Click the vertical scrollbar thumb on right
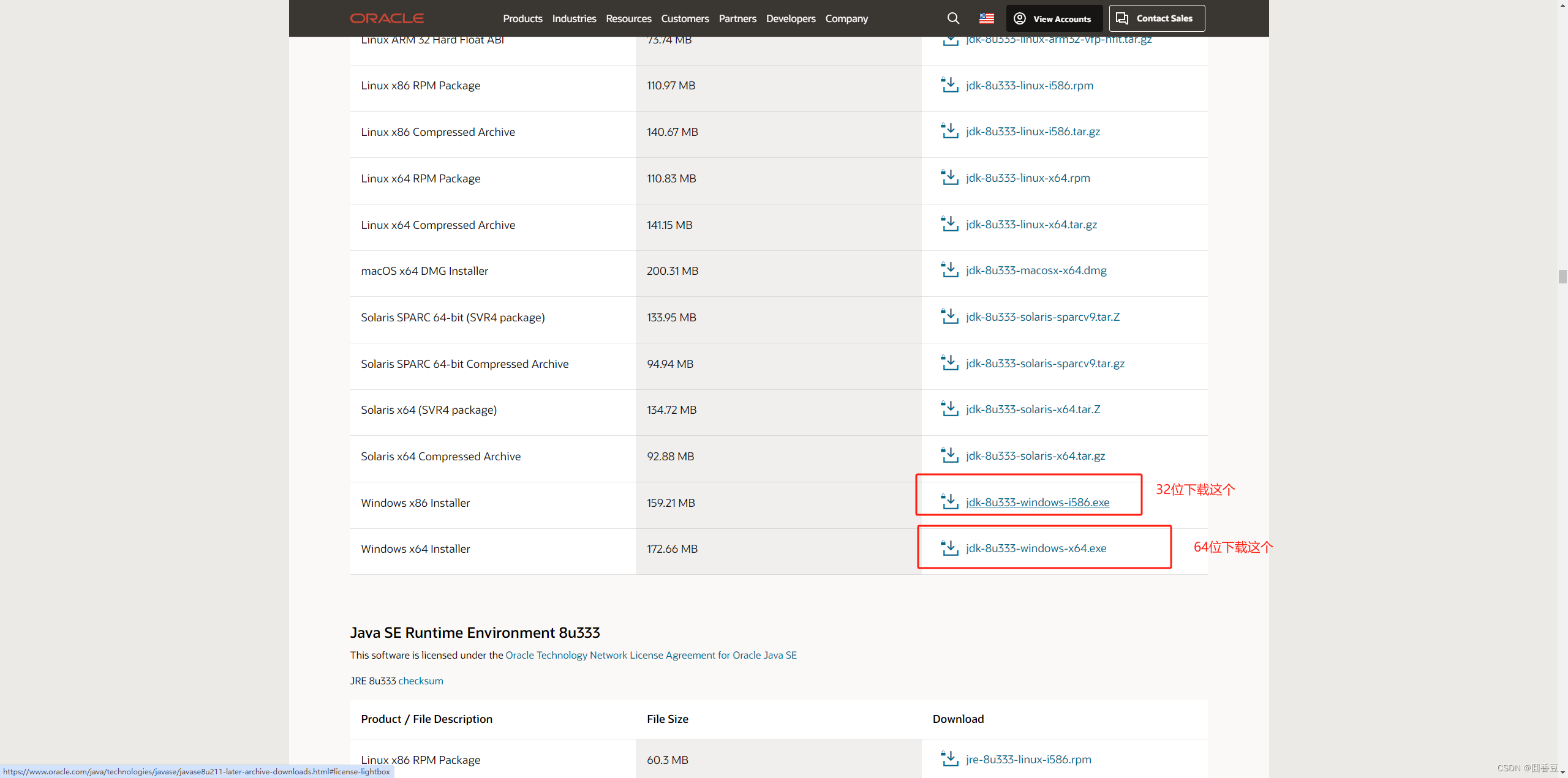 1562,276
